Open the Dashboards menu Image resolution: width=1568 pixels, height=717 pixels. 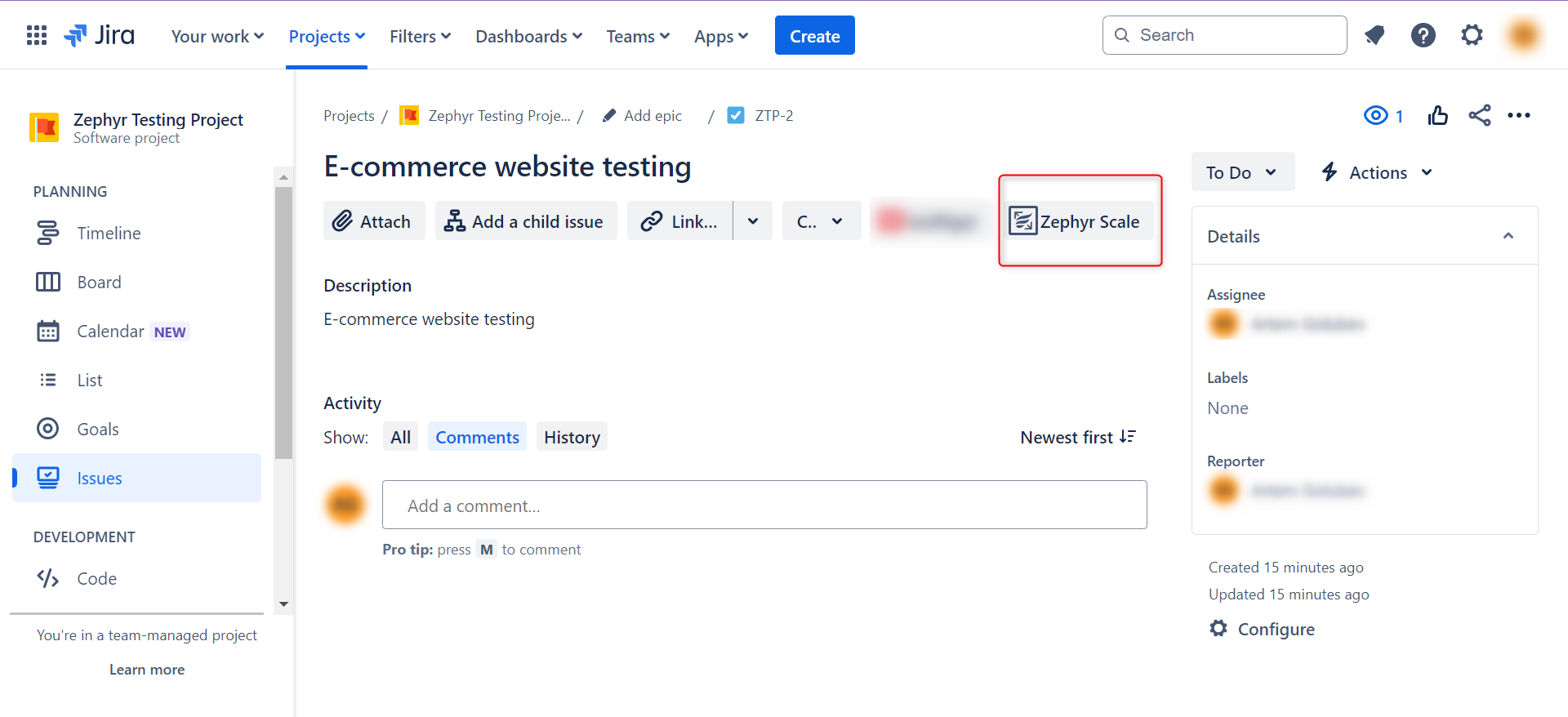tap(528, 37)
